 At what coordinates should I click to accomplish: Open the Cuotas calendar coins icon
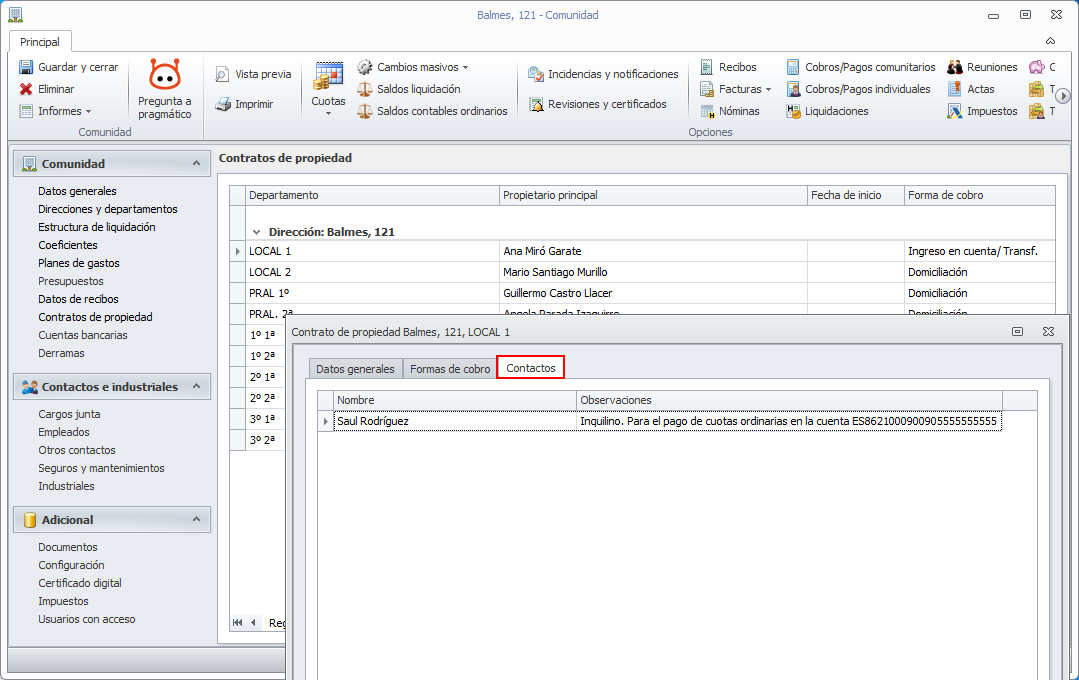(328, 76)
